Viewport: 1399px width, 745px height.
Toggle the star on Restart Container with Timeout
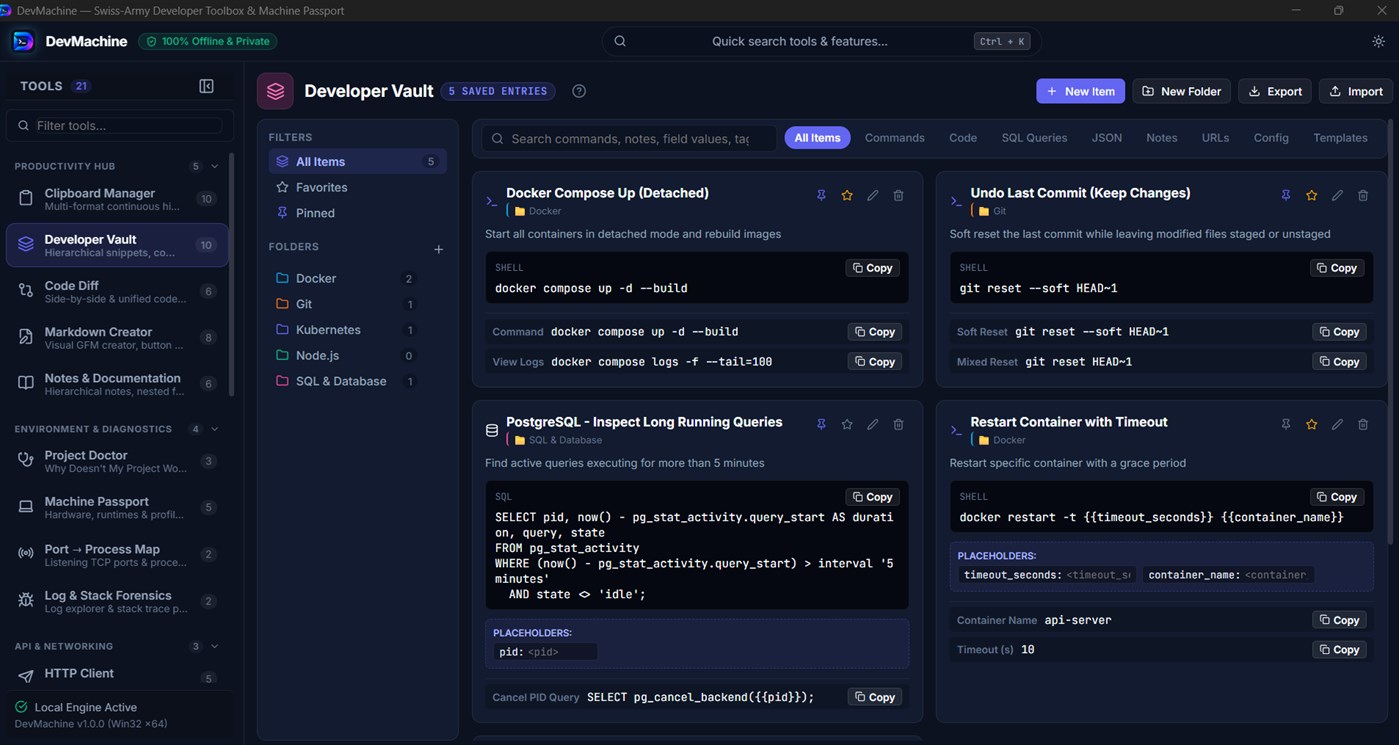pos(1312,425)
